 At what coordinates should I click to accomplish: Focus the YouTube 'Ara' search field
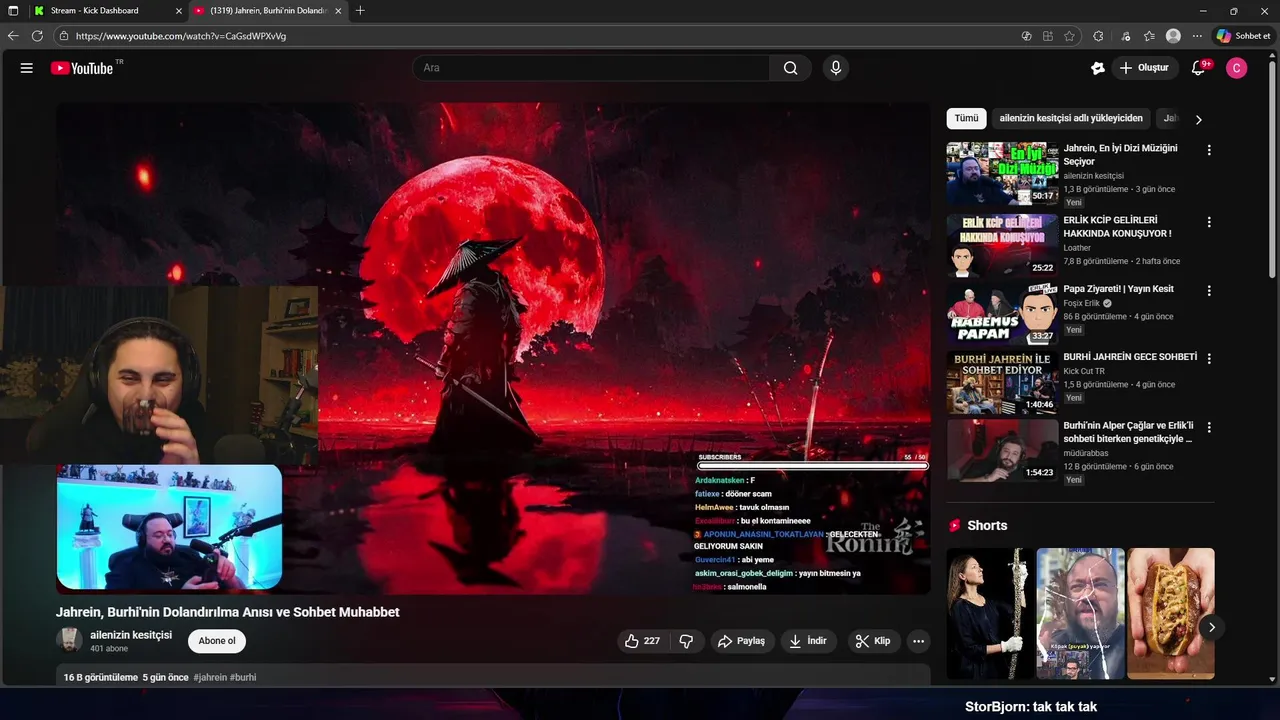[591, 68]
